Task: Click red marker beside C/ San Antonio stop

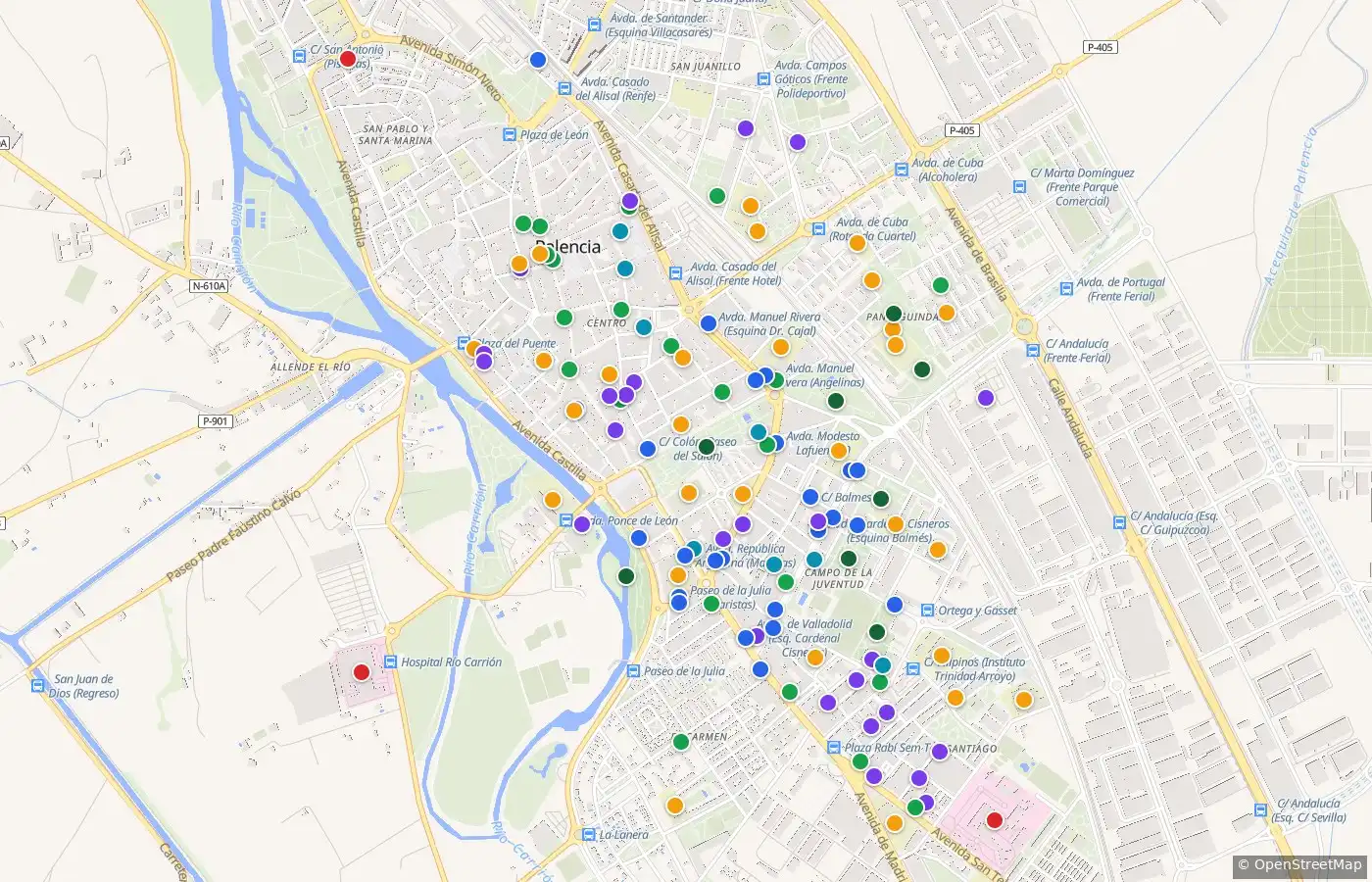Action: (347, 59)
